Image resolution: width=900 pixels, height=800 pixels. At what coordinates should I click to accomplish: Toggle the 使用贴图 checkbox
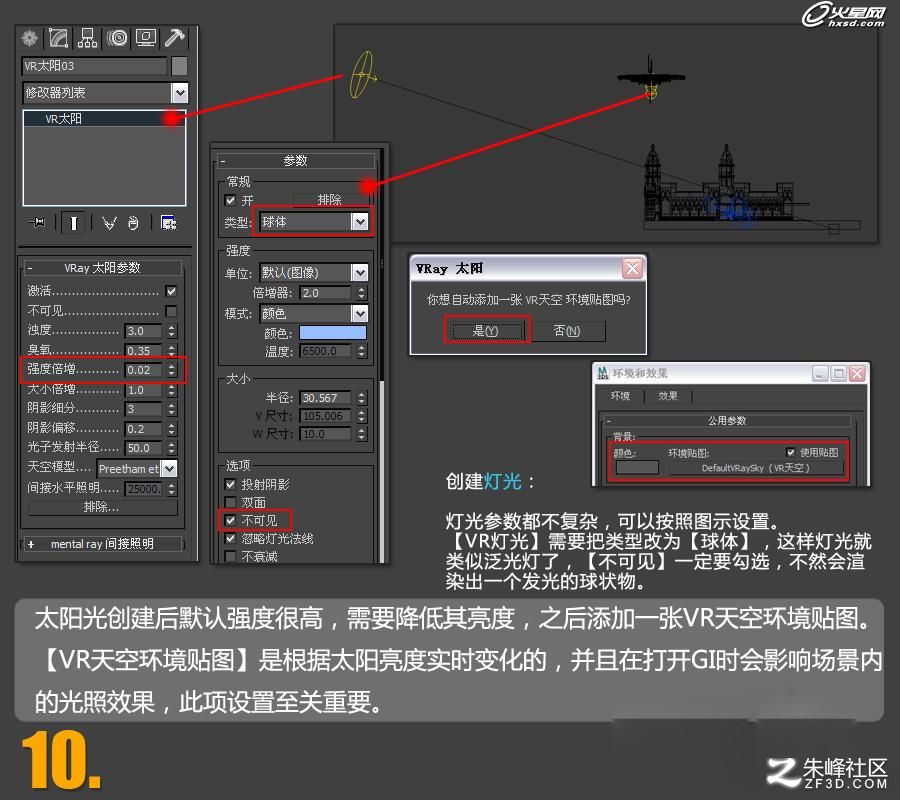pos(790,452)
